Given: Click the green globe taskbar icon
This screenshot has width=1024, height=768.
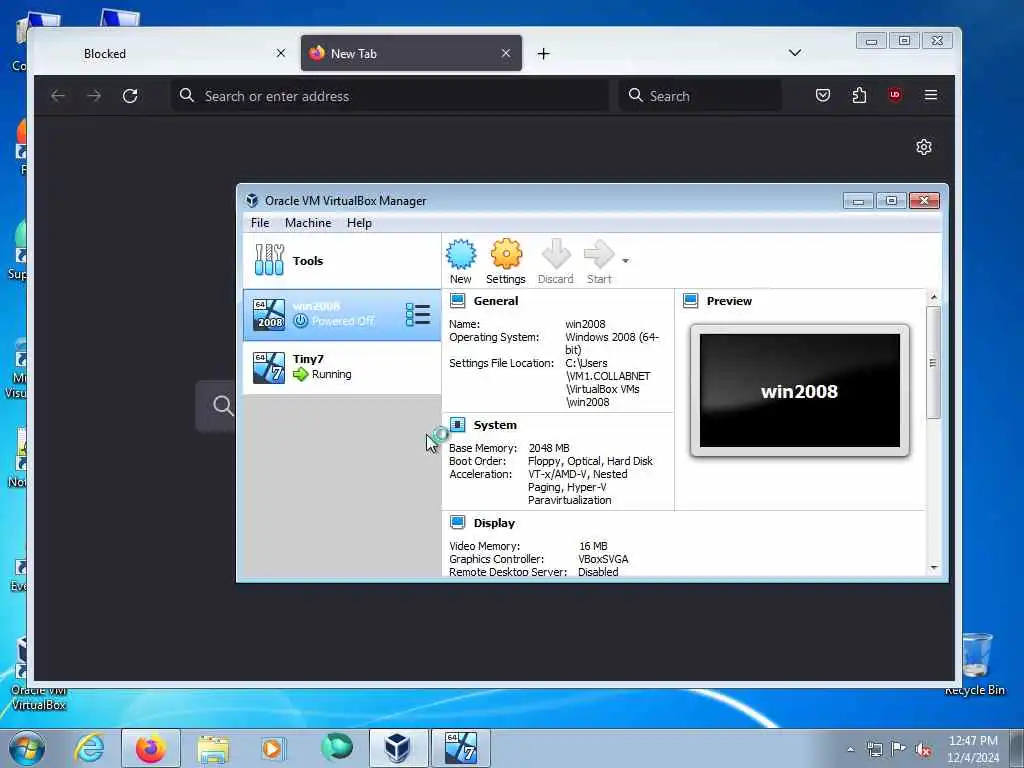Looking at the screenshot, I should coord(336,747).
